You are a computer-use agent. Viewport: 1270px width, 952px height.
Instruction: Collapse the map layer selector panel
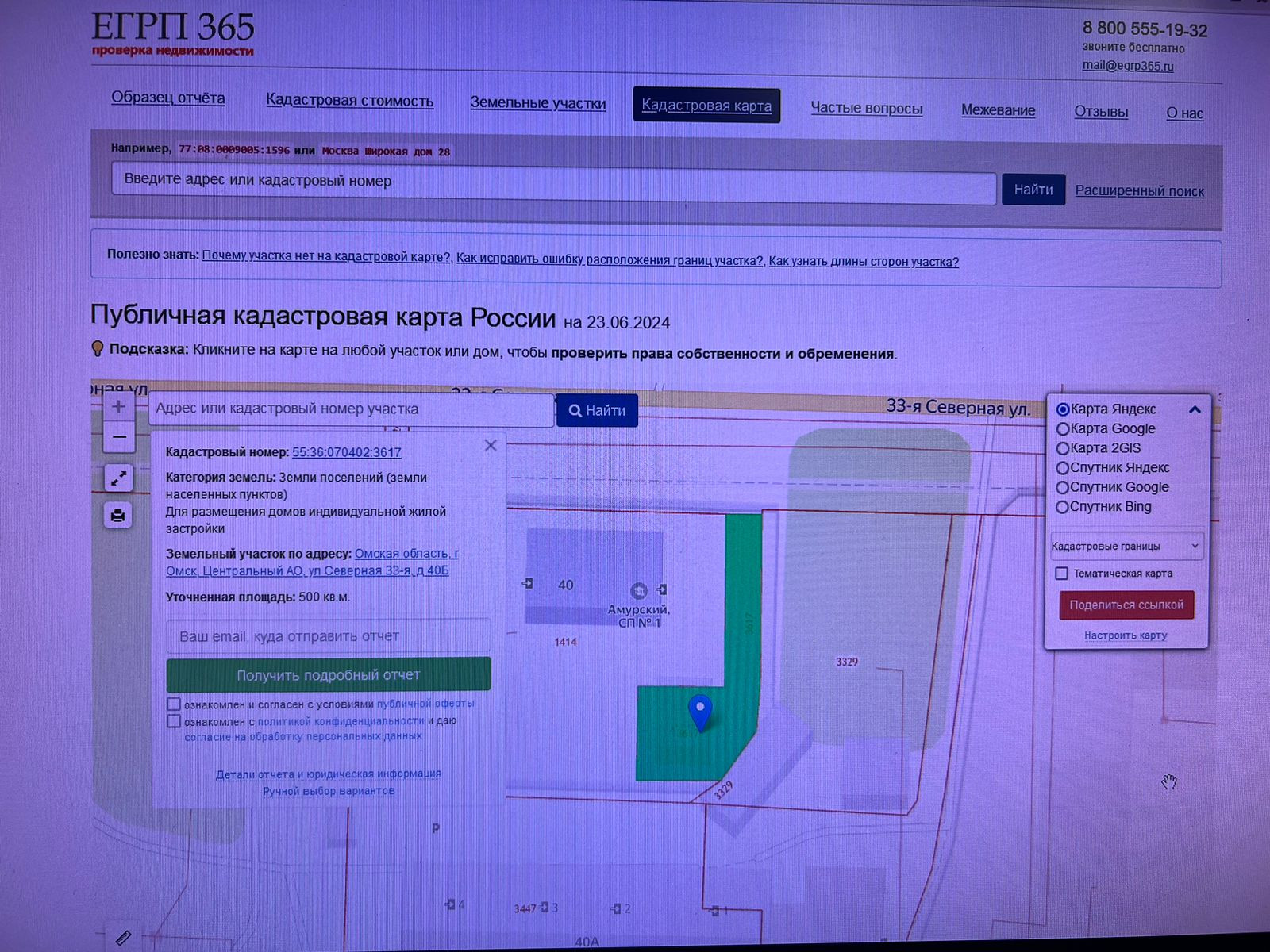point(1195,409)
